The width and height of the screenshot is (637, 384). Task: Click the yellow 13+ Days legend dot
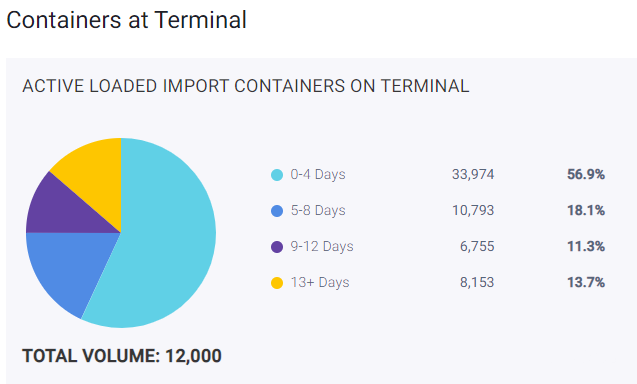click(x=277, y=283)
